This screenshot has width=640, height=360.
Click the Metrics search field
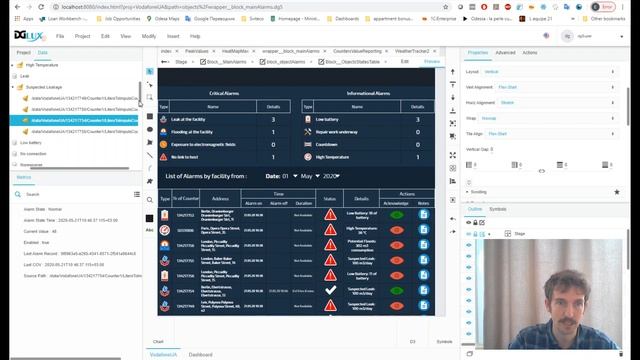(x=78, y=194)
